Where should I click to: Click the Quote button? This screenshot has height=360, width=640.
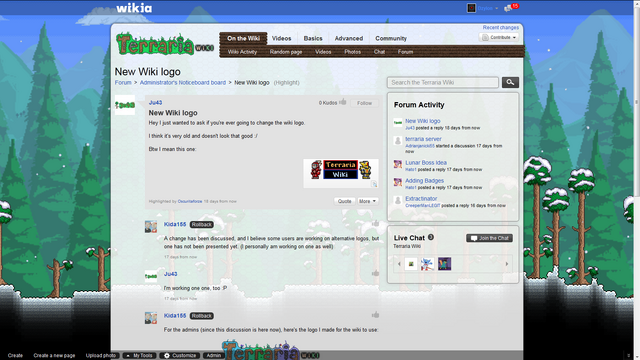(x=344, y=201)
